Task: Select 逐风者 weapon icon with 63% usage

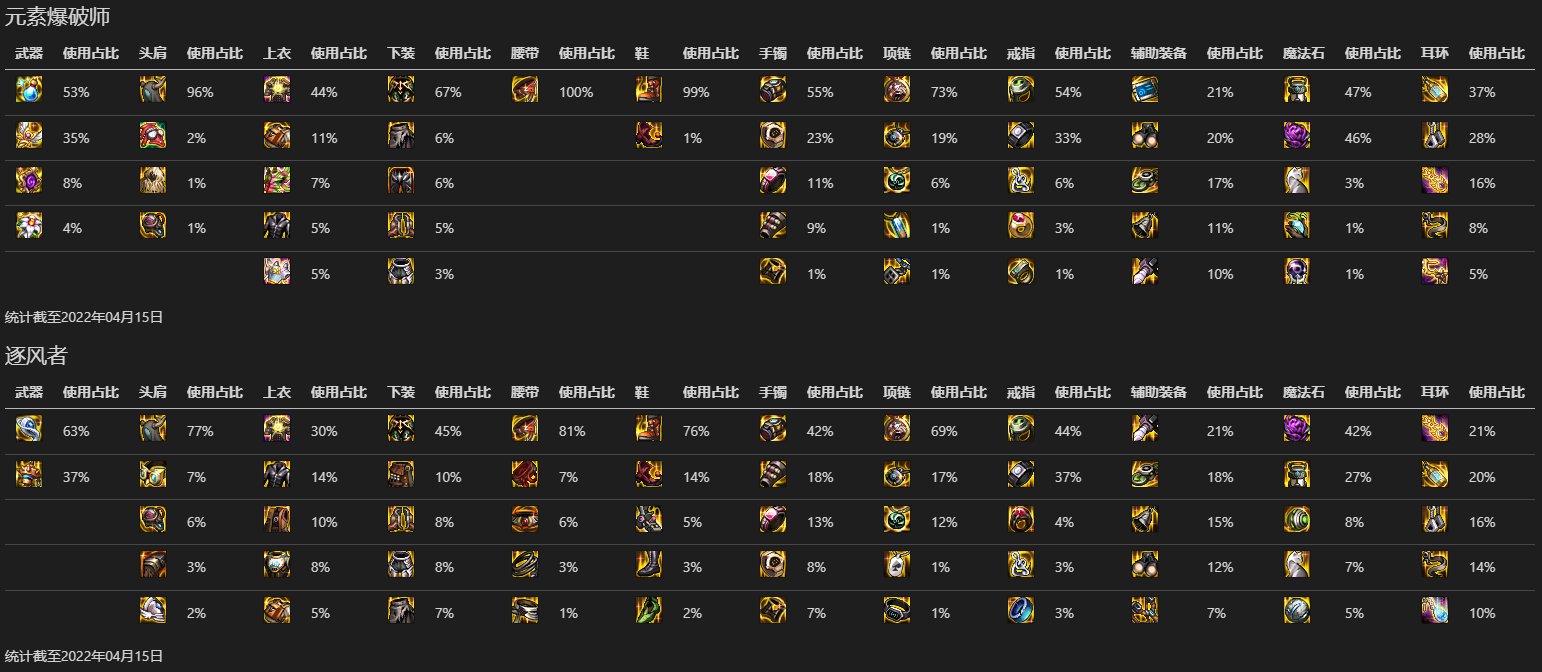Action: point(29,430)
